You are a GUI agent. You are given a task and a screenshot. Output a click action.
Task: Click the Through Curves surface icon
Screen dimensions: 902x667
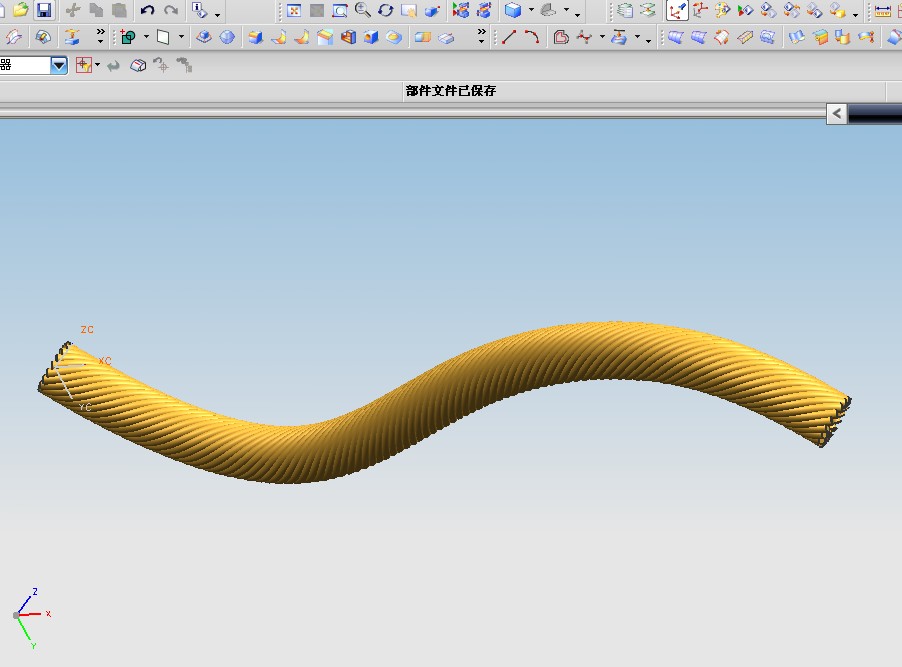click(x=698, y=37)
